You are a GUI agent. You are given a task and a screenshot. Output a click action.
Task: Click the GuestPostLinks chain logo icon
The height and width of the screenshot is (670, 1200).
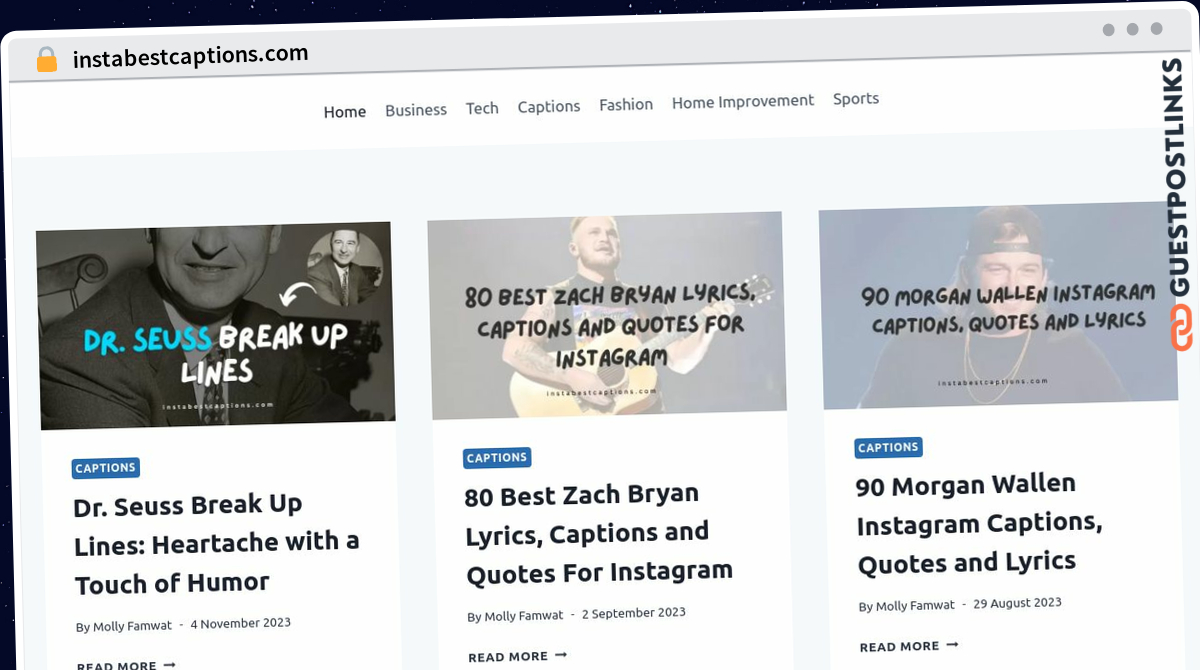point(1182,329)
